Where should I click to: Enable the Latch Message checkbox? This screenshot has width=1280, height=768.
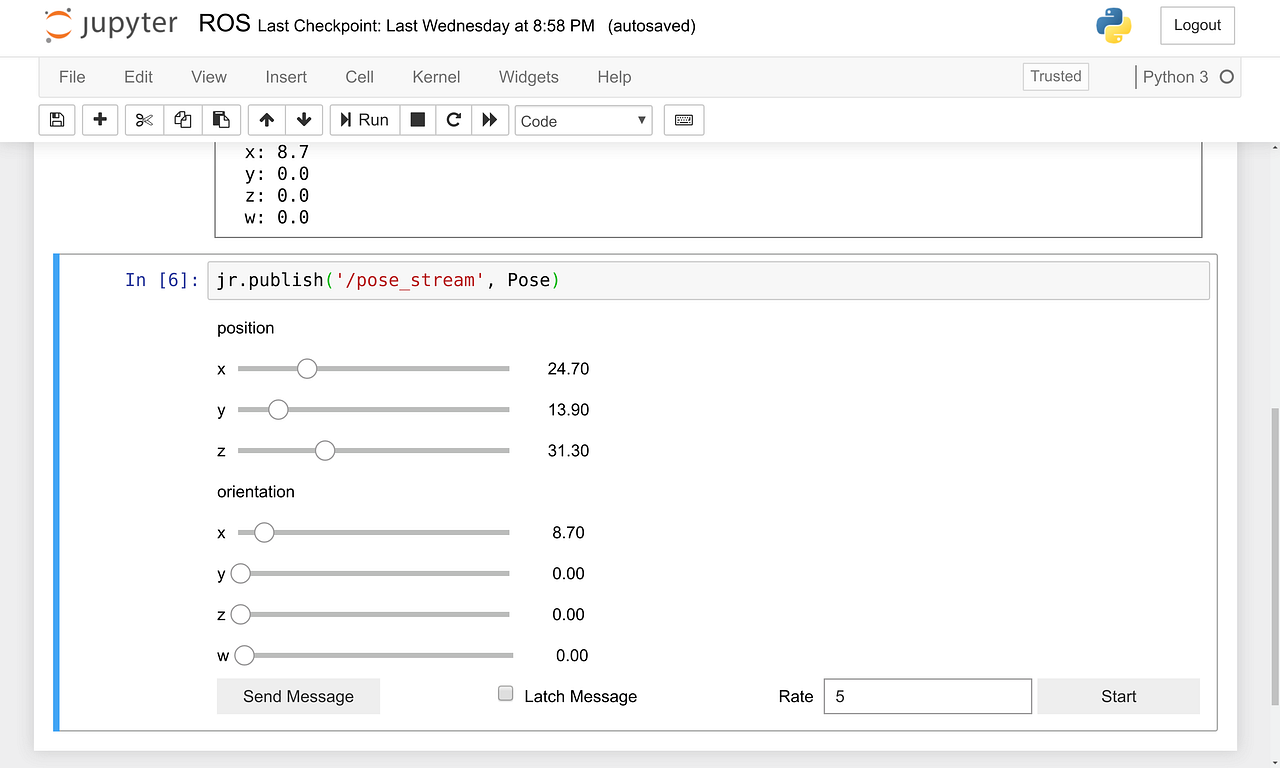click(x=505, y=692)
